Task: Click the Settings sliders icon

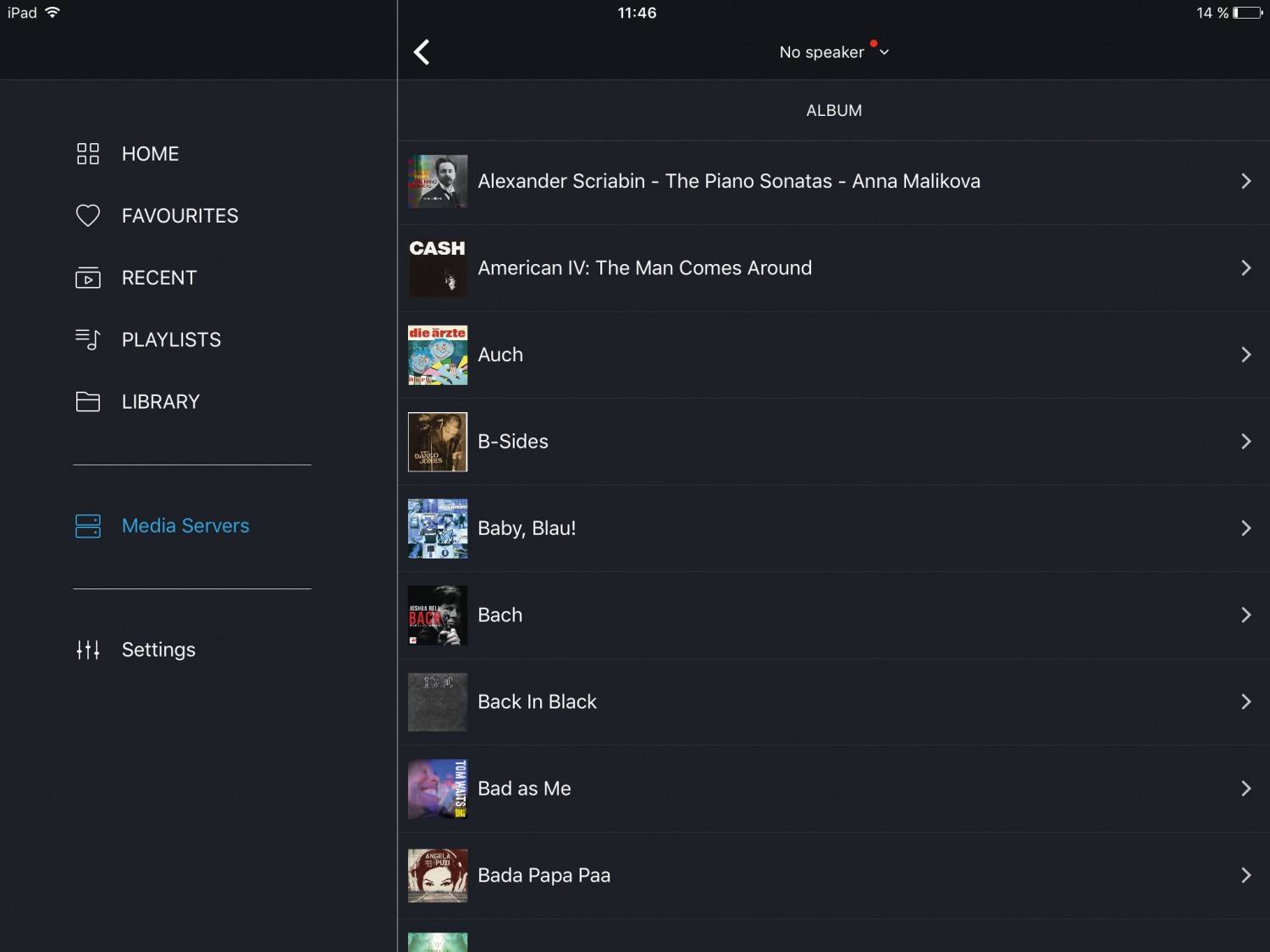Action: [x=88, y=650]
